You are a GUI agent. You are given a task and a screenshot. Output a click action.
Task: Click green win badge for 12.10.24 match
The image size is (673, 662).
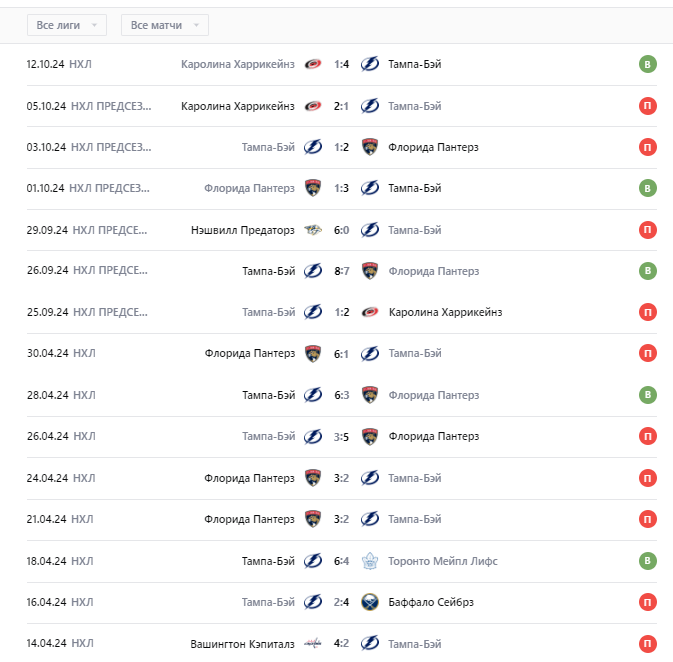(x=648, y=65)
